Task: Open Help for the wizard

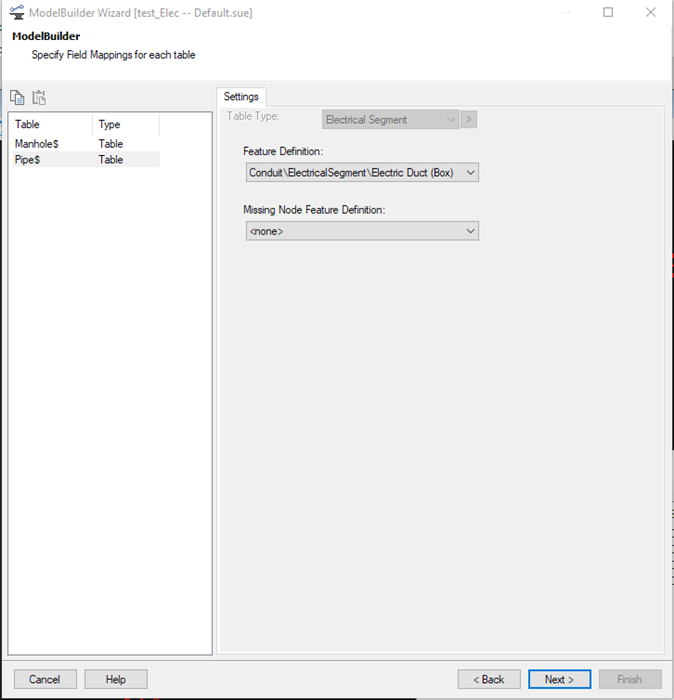Action: pos(116,679)
